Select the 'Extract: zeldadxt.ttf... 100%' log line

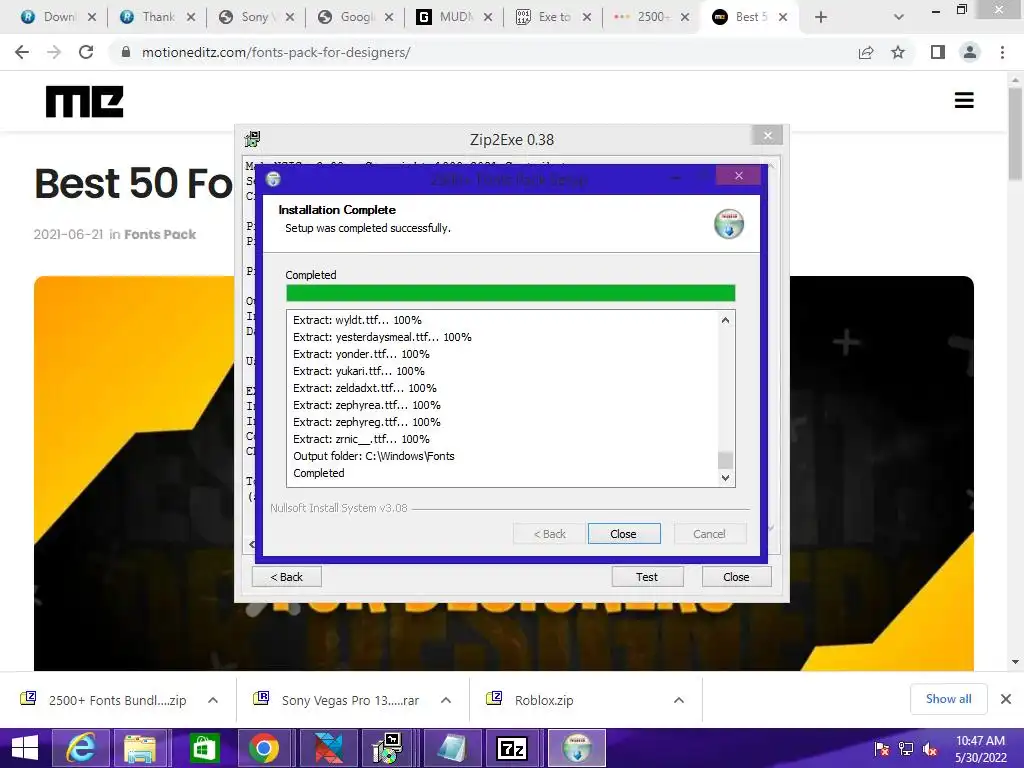(x=364, y=388)
